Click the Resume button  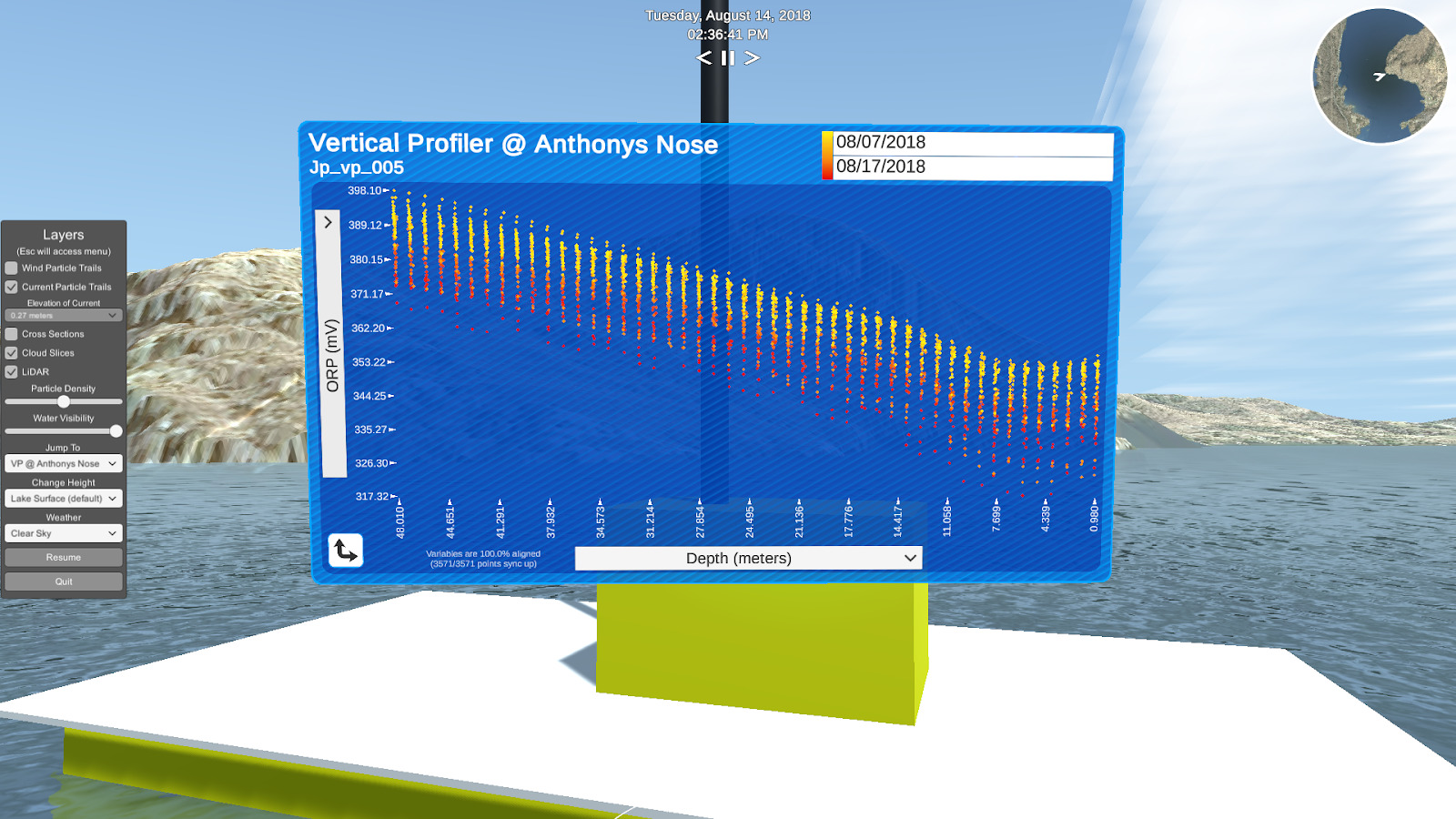64,557
